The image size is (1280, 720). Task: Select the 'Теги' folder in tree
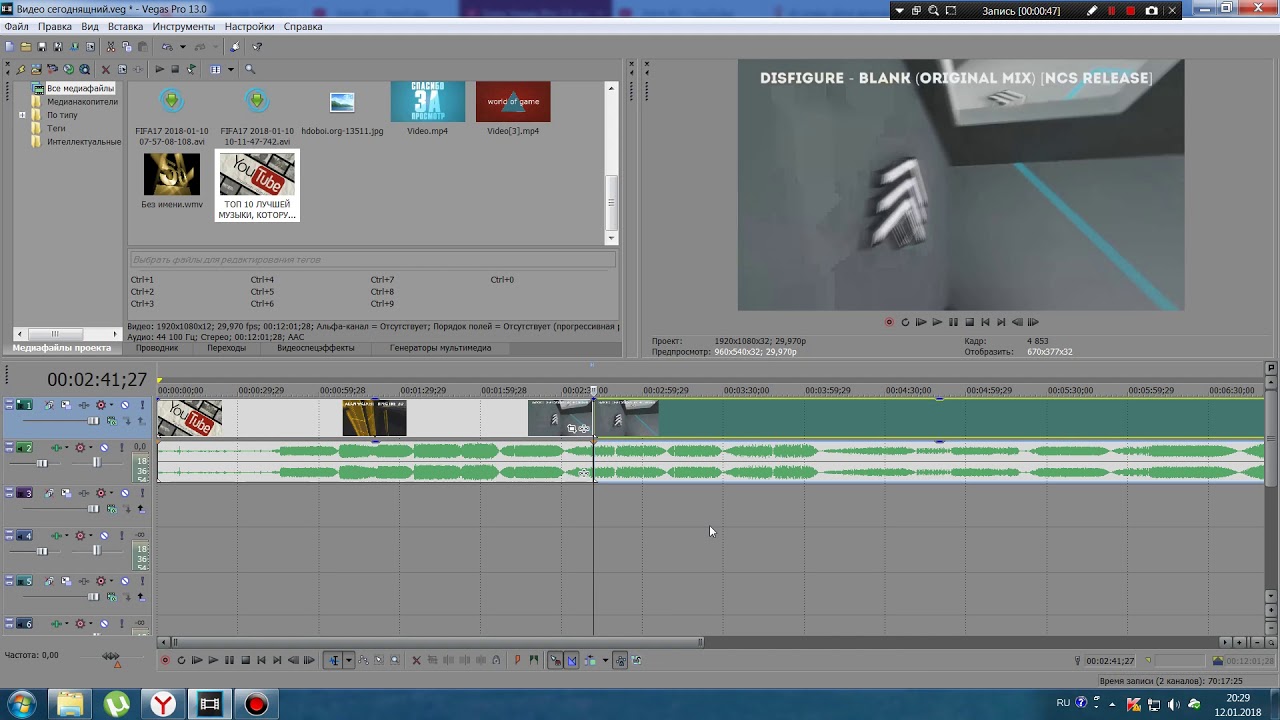coord(56,128)
